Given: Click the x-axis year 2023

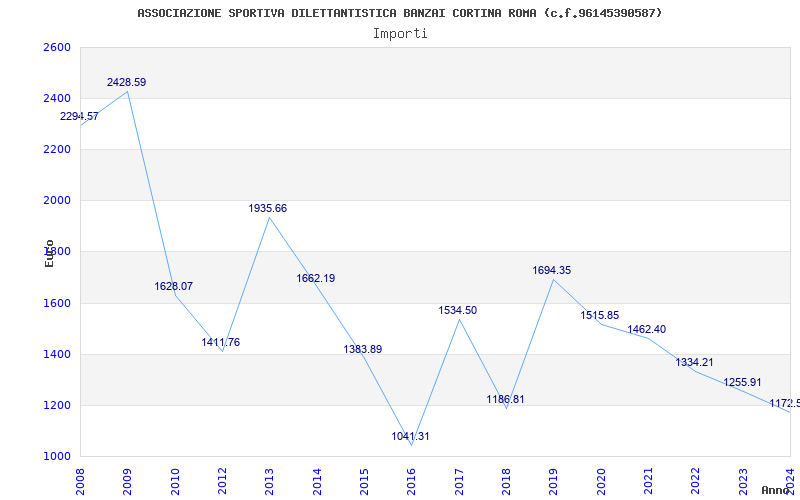Looking at the screenshot, I should (x=743, y=482).
